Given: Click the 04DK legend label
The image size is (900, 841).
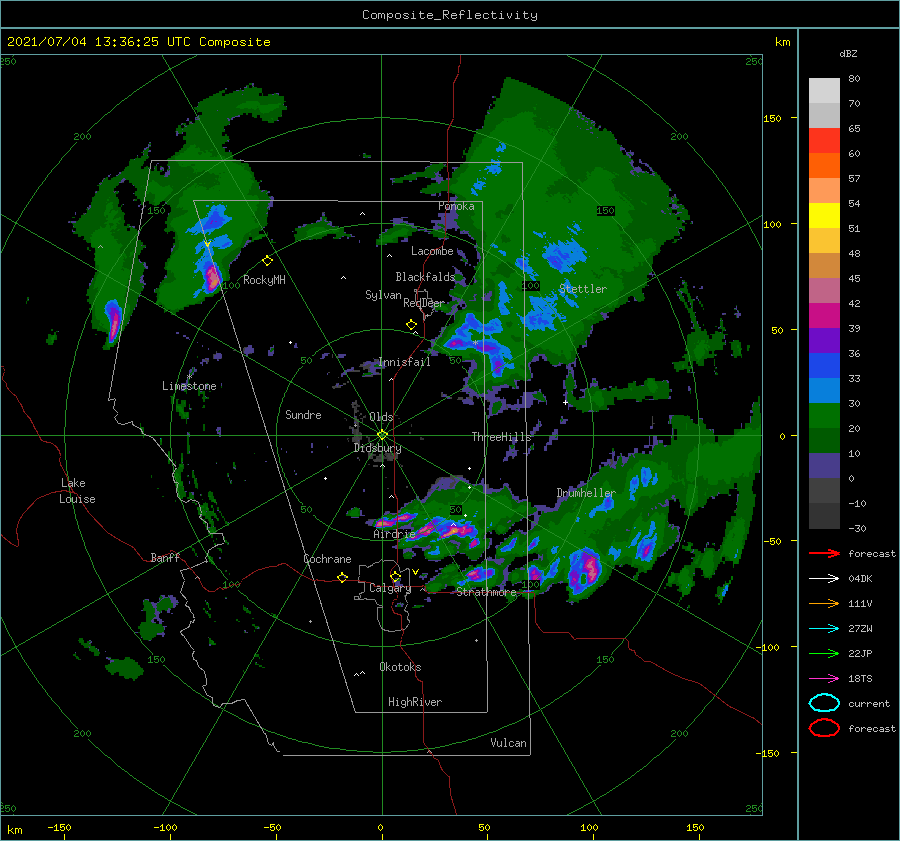Looking at the screenshot, I should [860, 579].
